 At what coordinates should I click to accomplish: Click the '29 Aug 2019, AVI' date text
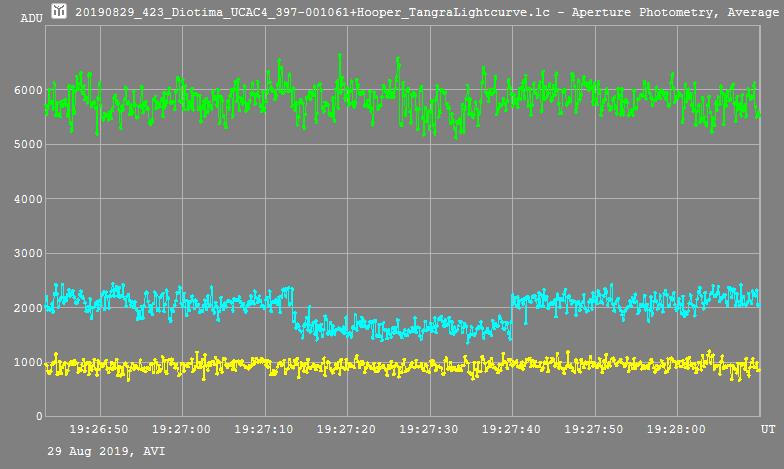click(106, 451)
